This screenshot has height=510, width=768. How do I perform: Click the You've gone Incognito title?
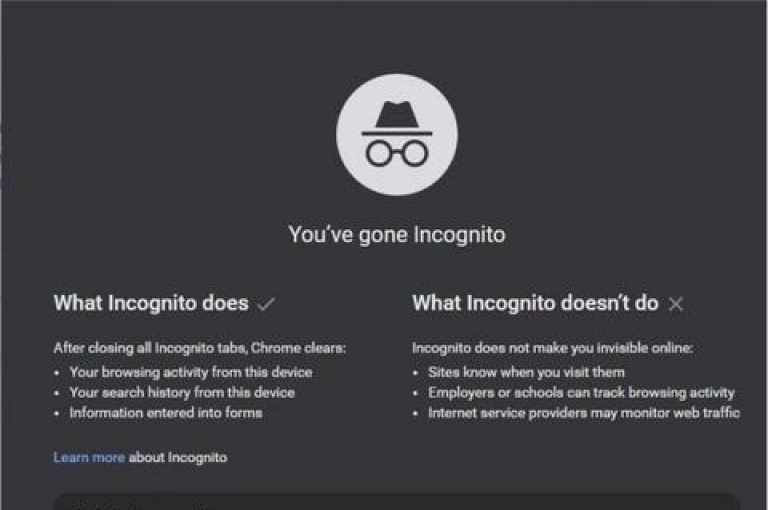point(397,235)
